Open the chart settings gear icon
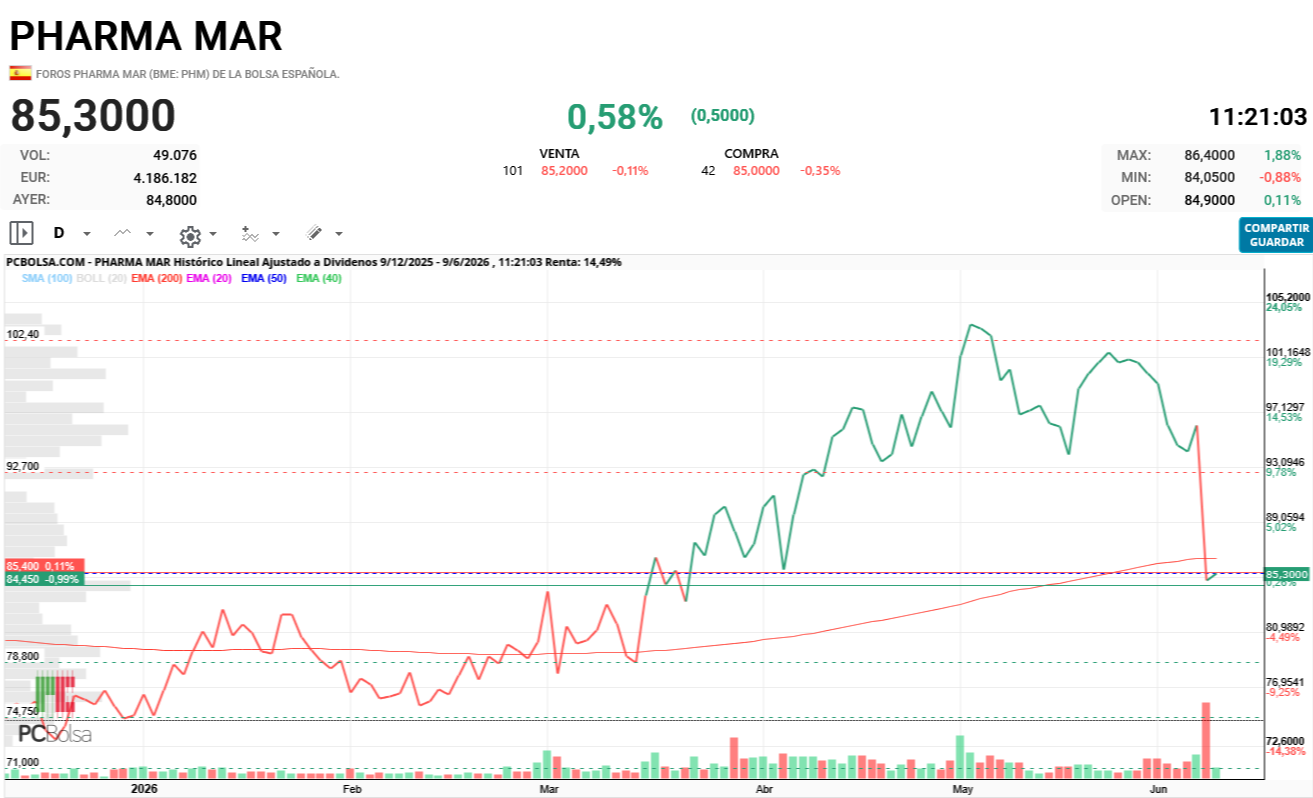Image resolution: width=1313 pixels, height=798 pixels. [190, 235]
